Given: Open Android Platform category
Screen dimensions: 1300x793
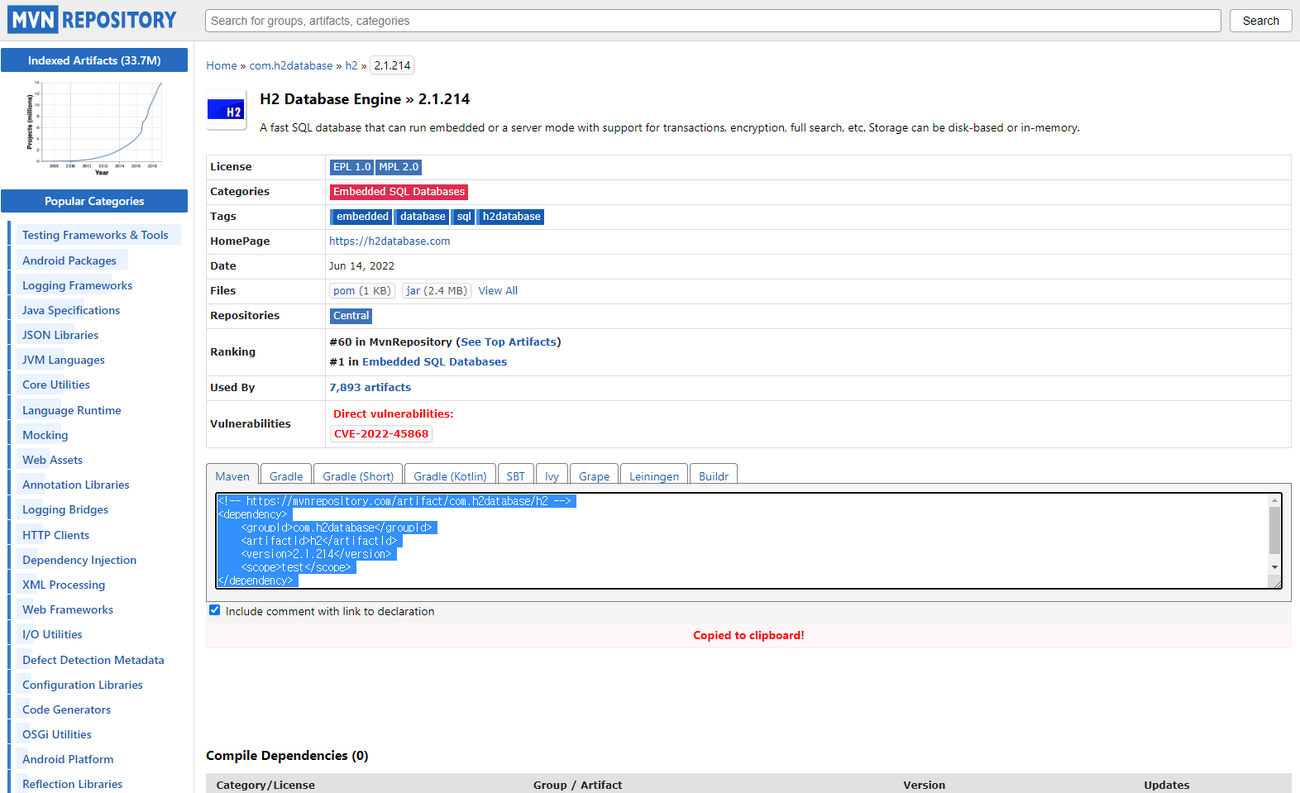Looking at the screenshot, I should point(68,760).
